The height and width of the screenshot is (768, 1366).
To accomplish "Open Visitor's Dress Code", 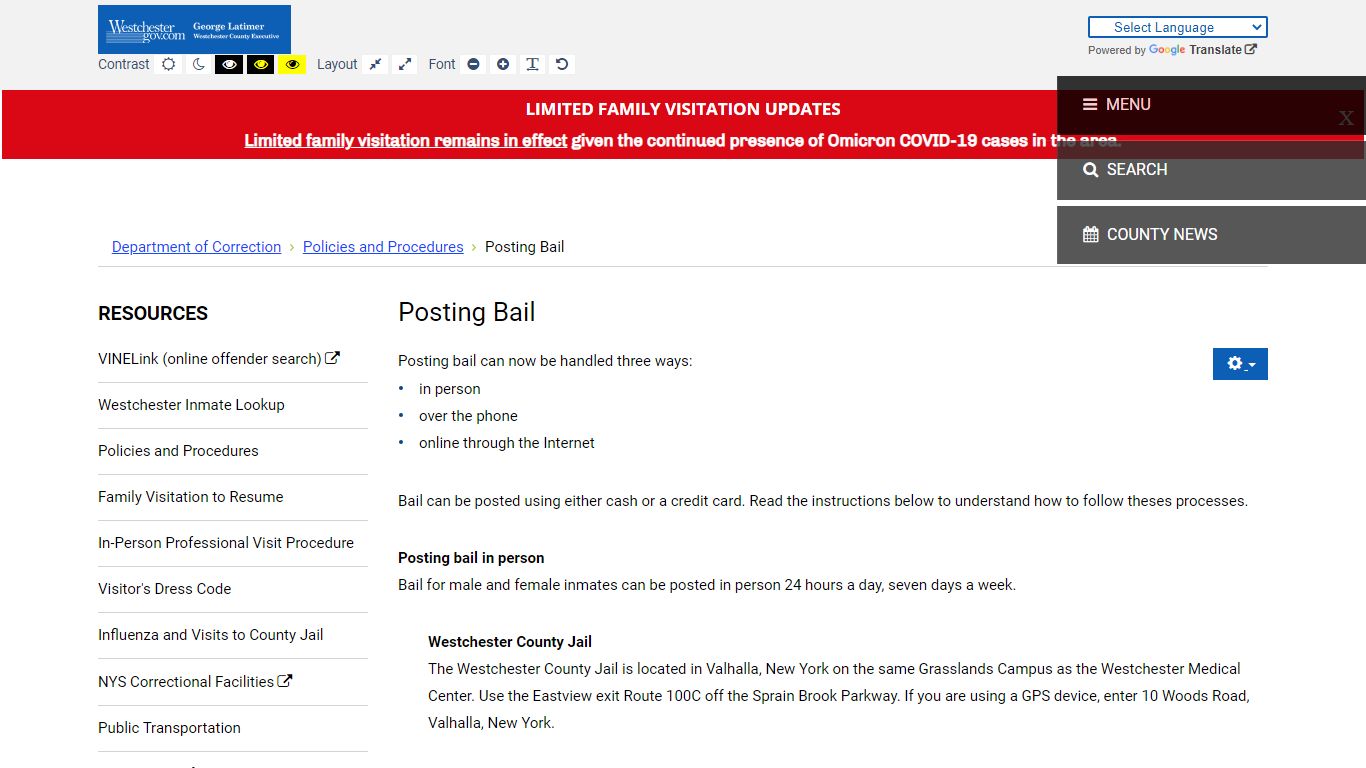I will [x=164, y=589].
